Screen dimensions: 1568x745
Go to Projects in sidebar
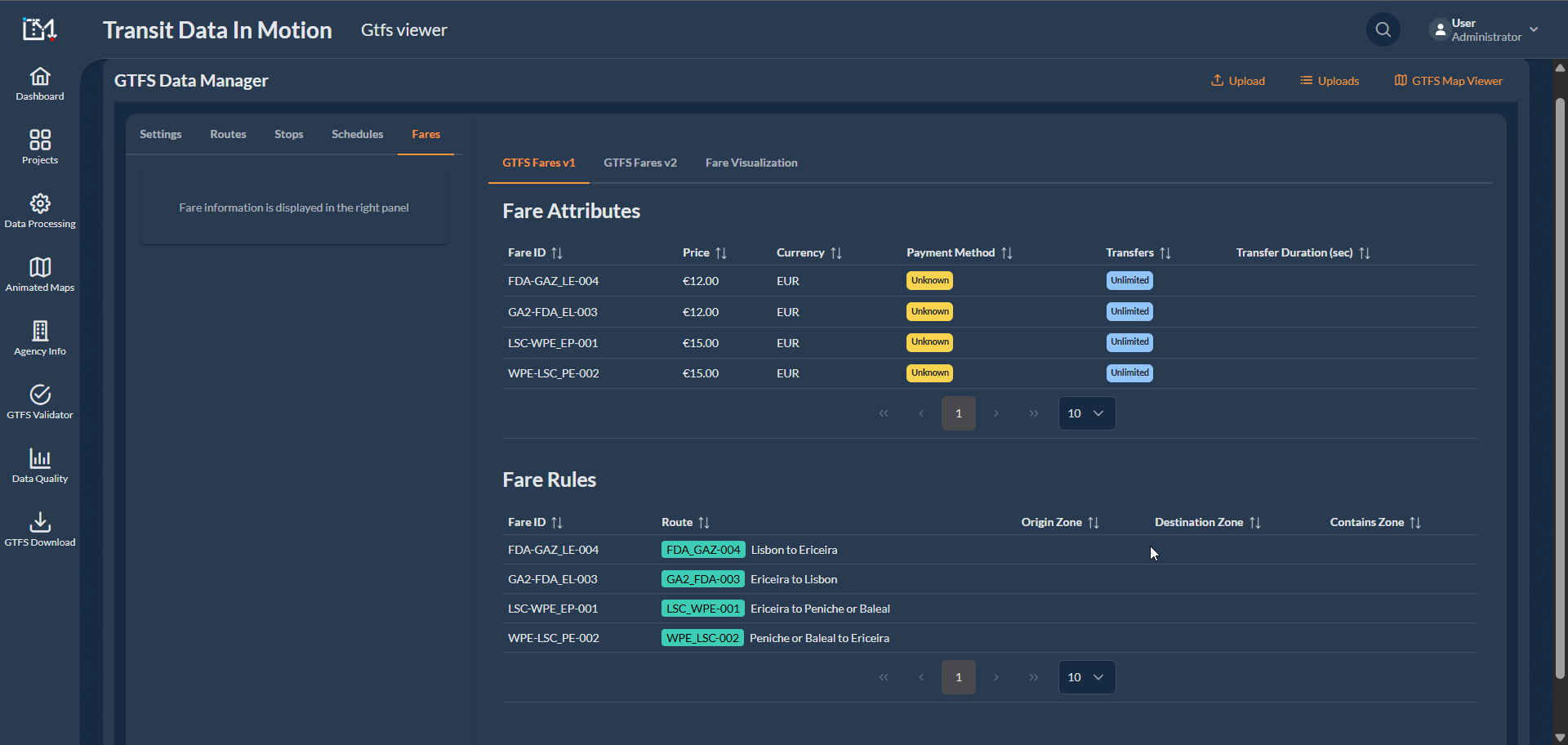[40, 147]
